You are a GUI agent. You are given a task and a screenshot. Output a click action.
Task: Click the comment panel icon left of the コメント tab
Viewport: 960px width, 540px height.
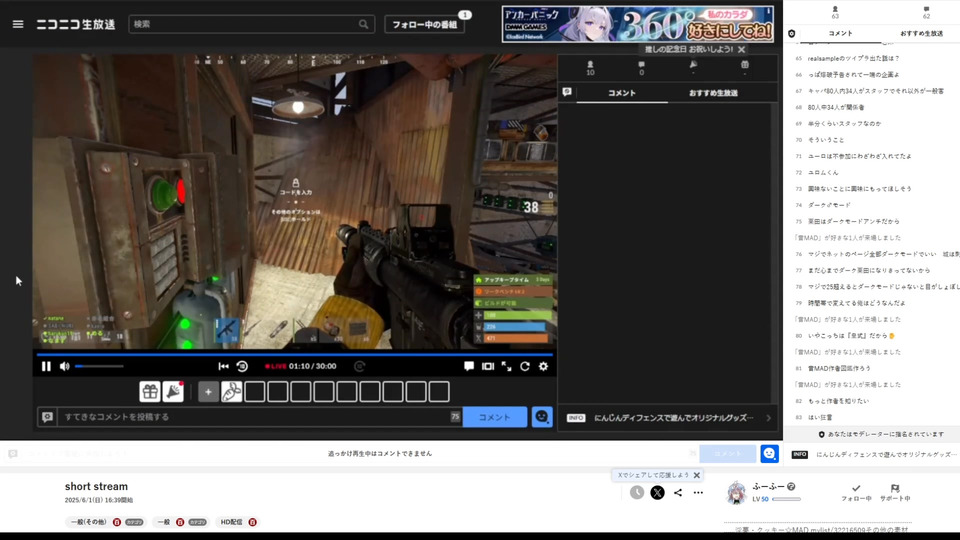(x=567, y=92)
